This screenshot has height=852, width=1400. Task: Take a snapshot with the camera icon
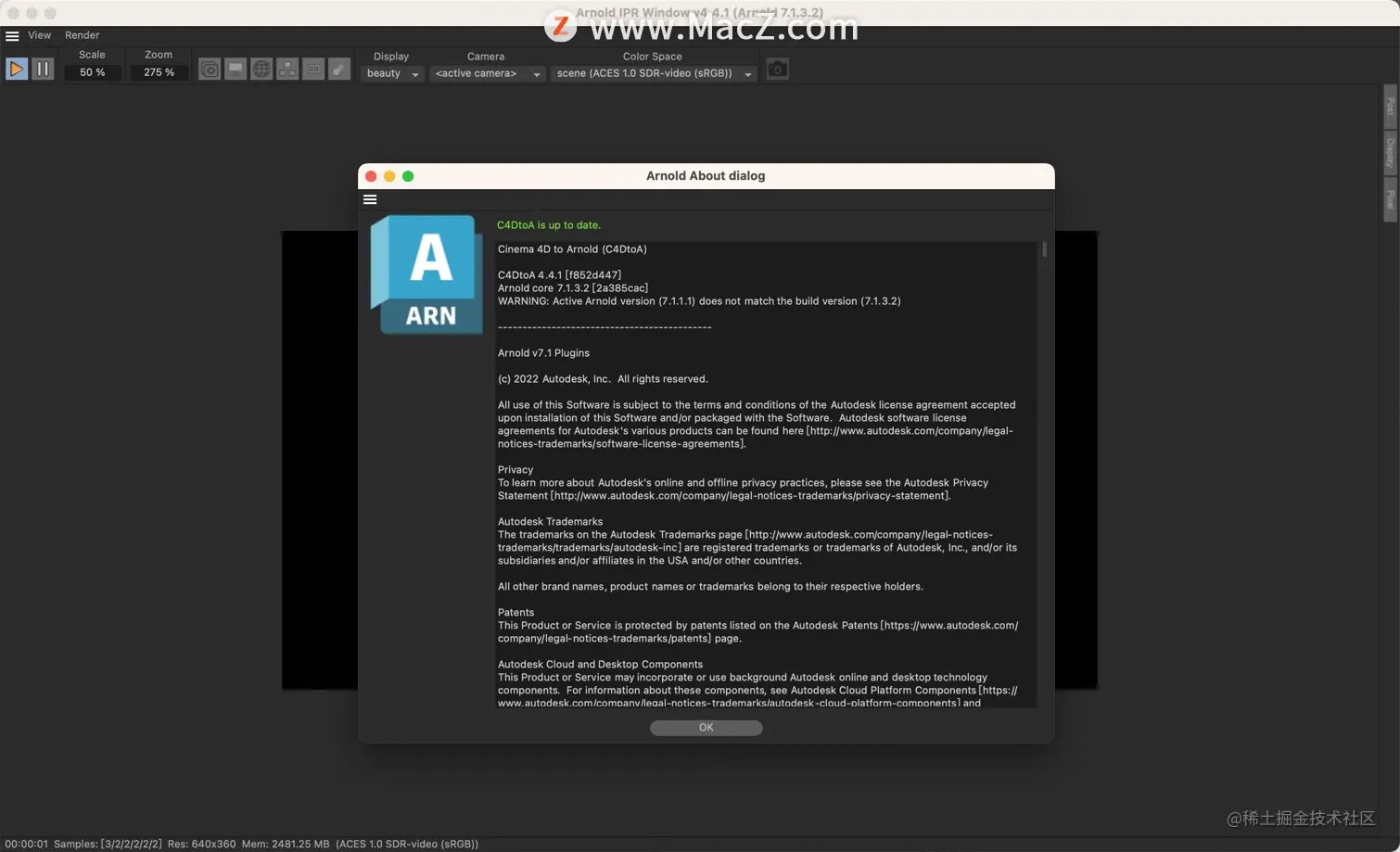pos(778,70)
